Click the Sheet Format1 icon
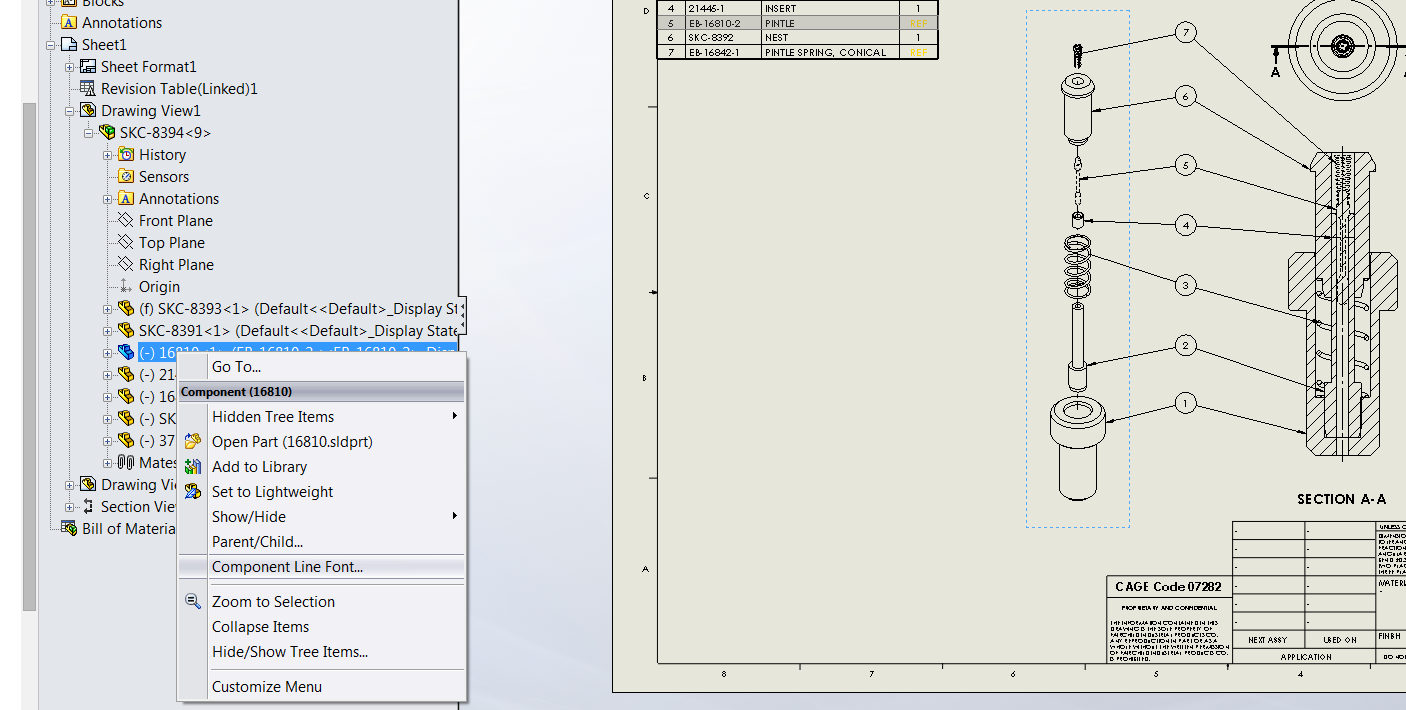Image resolution: width=1406 pixels, height=710 pixels. 88,66
